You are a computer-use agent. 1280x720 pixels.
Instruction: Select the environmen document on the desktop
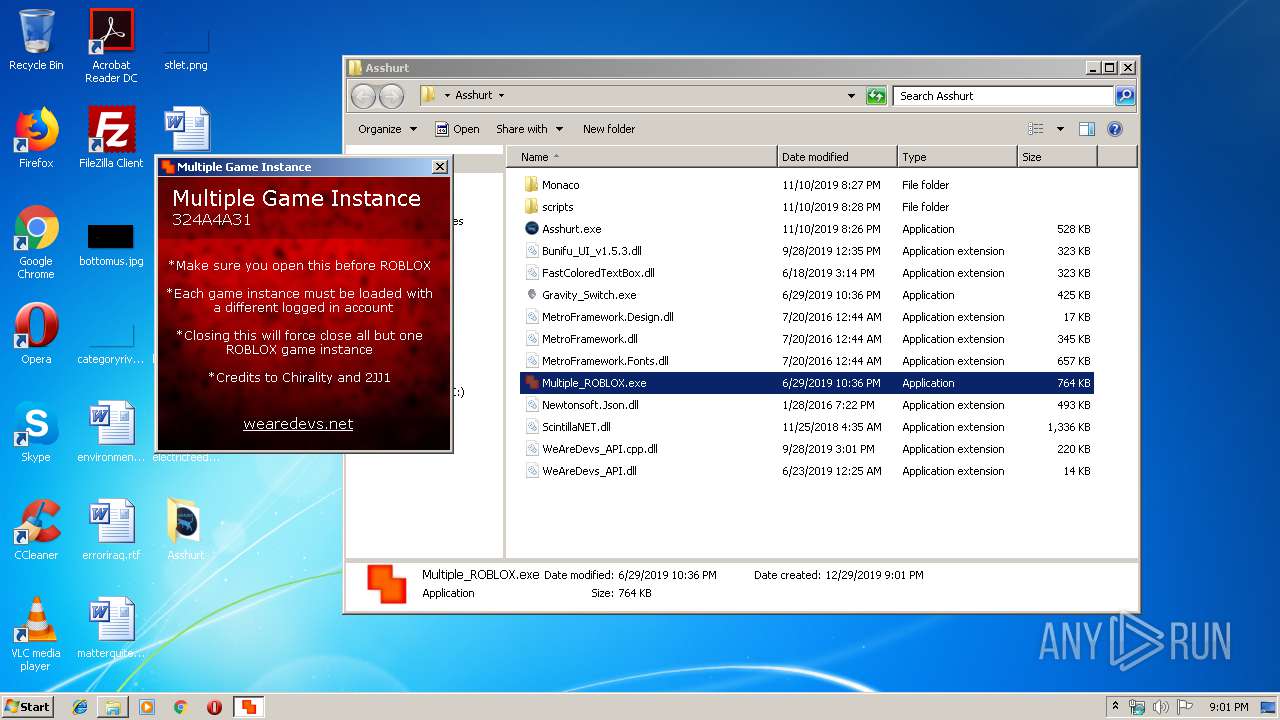click(x=111, y=432)
